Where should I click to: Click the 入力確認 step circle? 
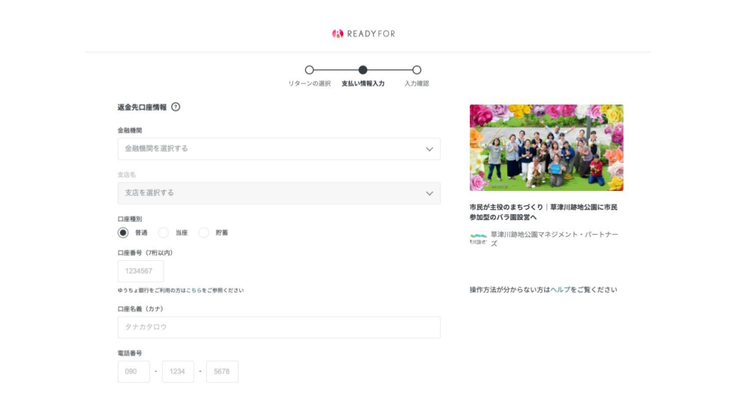(417, 70)
